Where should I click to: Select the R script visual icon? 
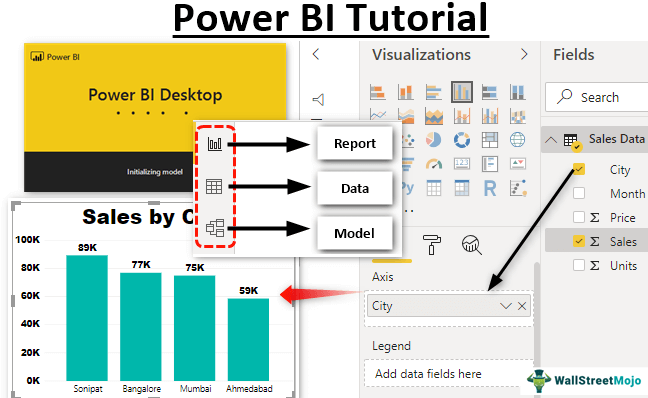click(x=490, y=188)
